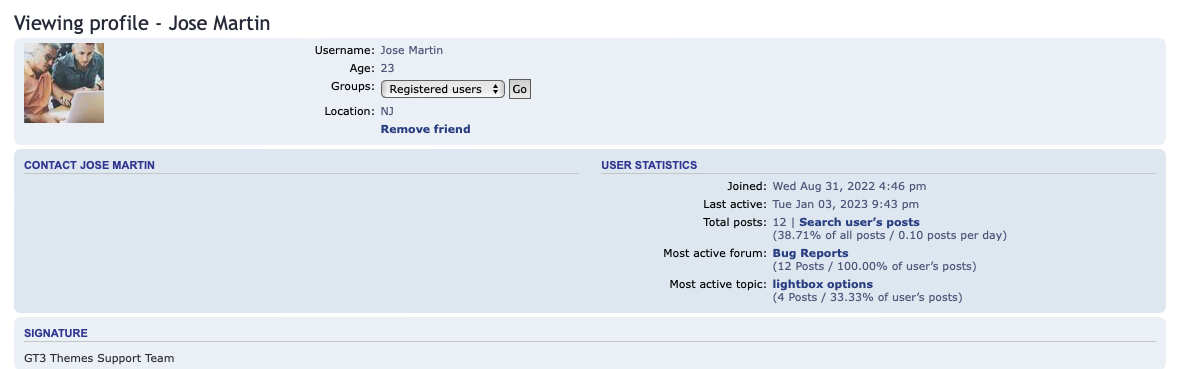The image size is (1179, 369).
Task: Click the Groups field label
Action: point(353,86)
